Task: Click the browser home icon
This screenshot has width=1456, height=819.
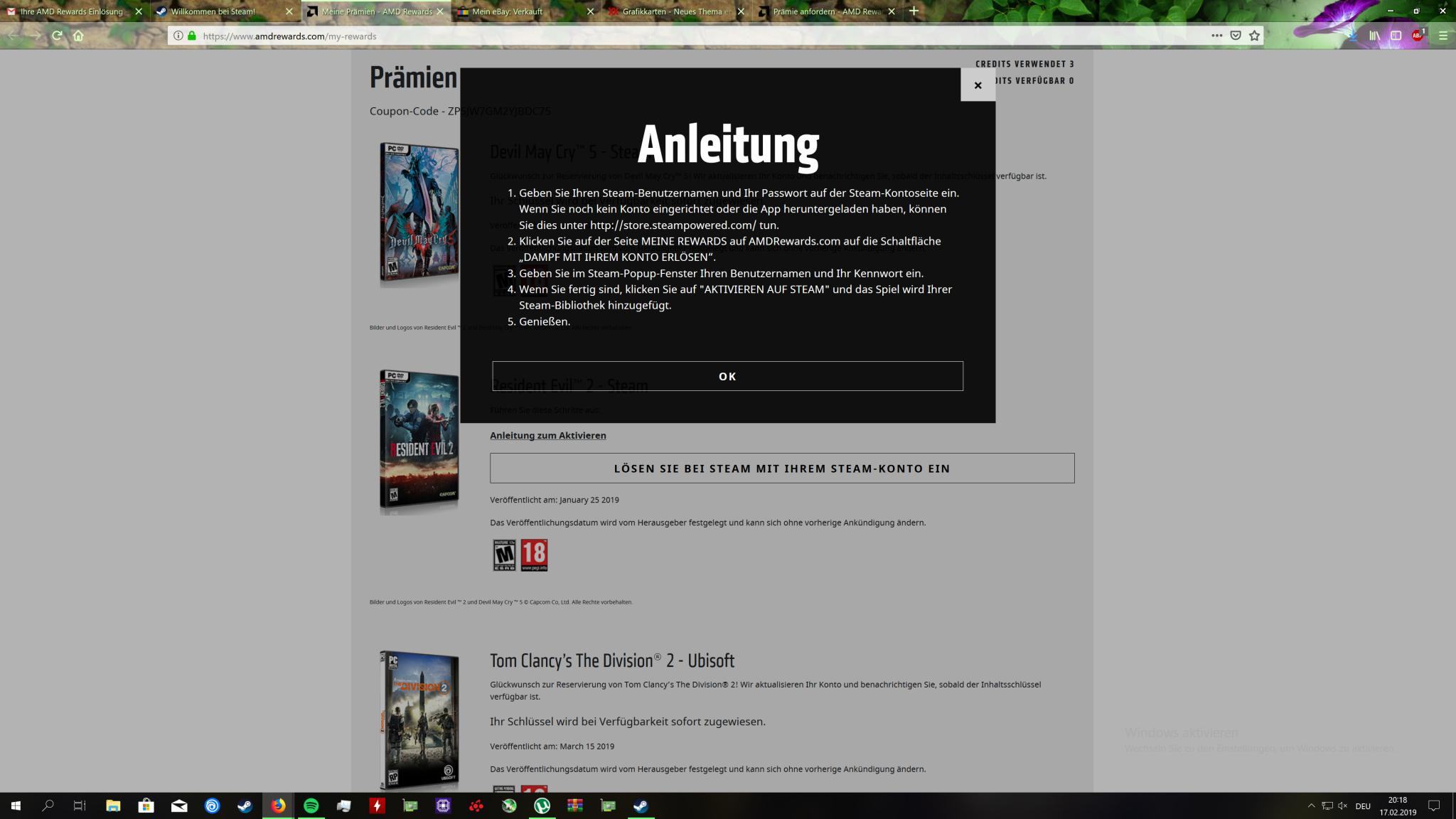Action: click(78, 36)
